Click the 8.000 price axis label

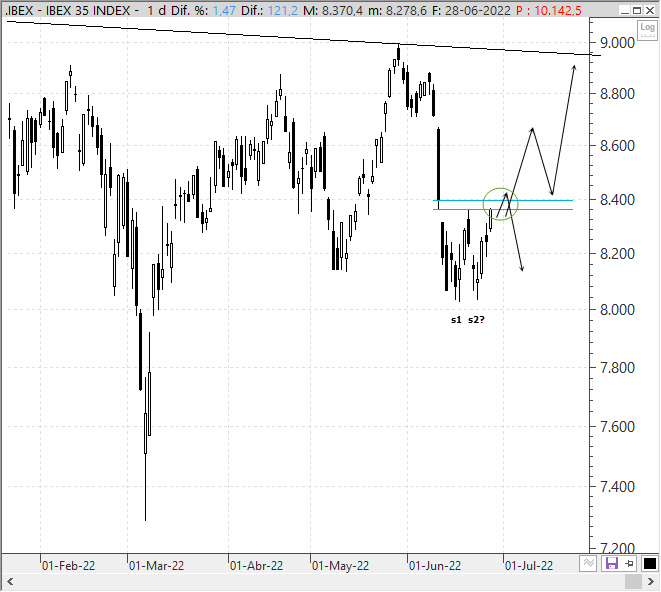(x=617, y=310)
